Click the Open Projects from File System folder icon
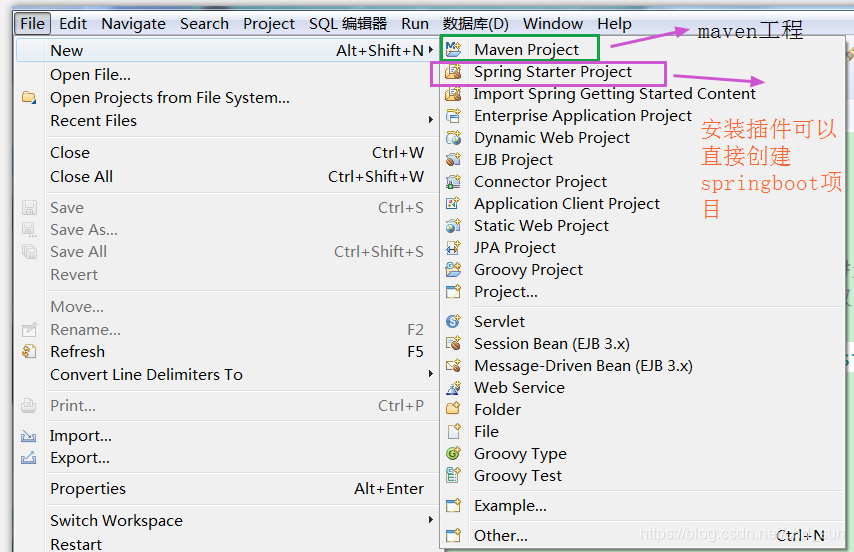854x552 pixels. (x=29, y=97)
